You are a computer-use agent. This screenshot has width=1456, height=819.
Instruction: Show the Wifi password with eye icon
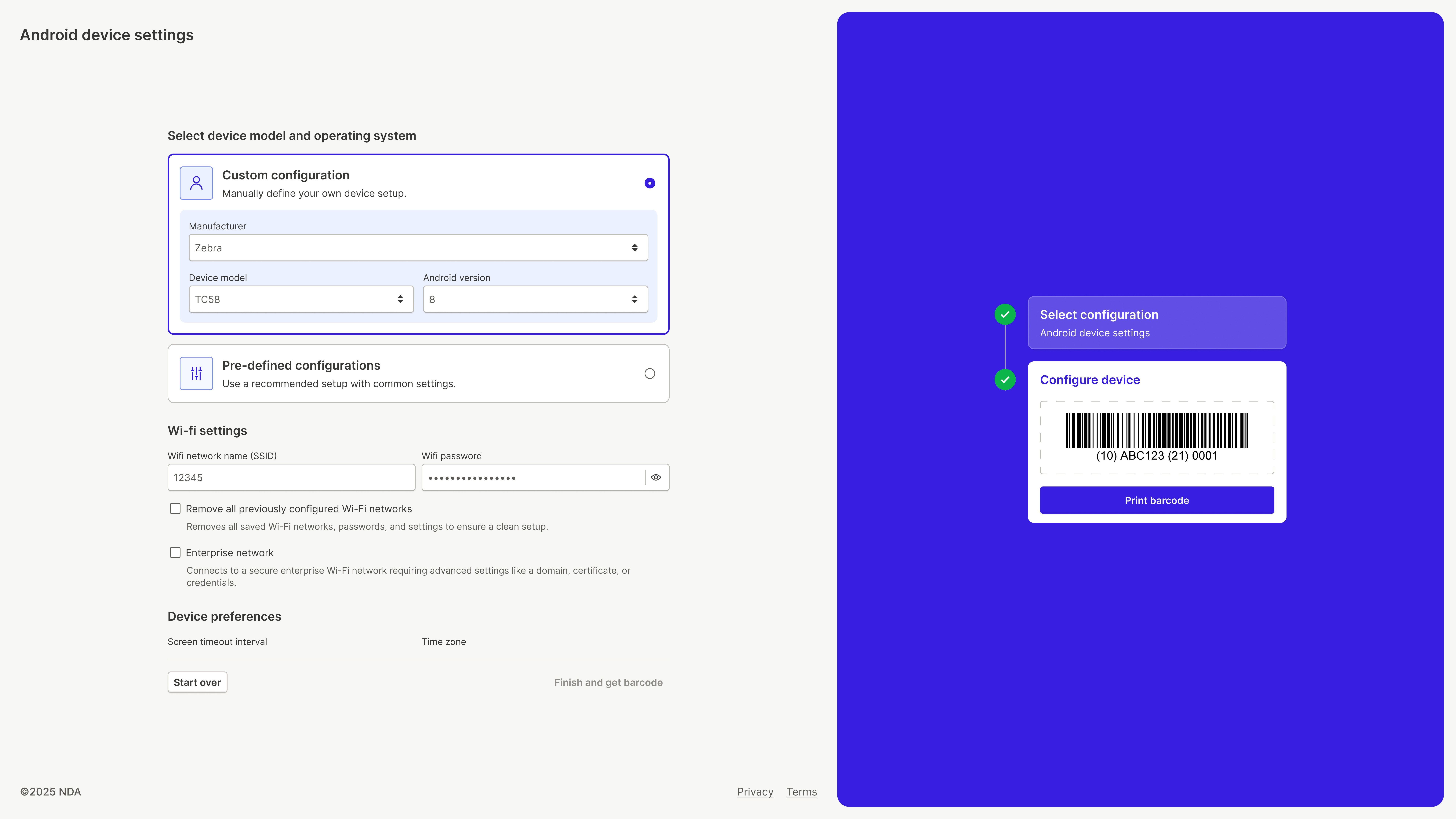pos(656,478)
